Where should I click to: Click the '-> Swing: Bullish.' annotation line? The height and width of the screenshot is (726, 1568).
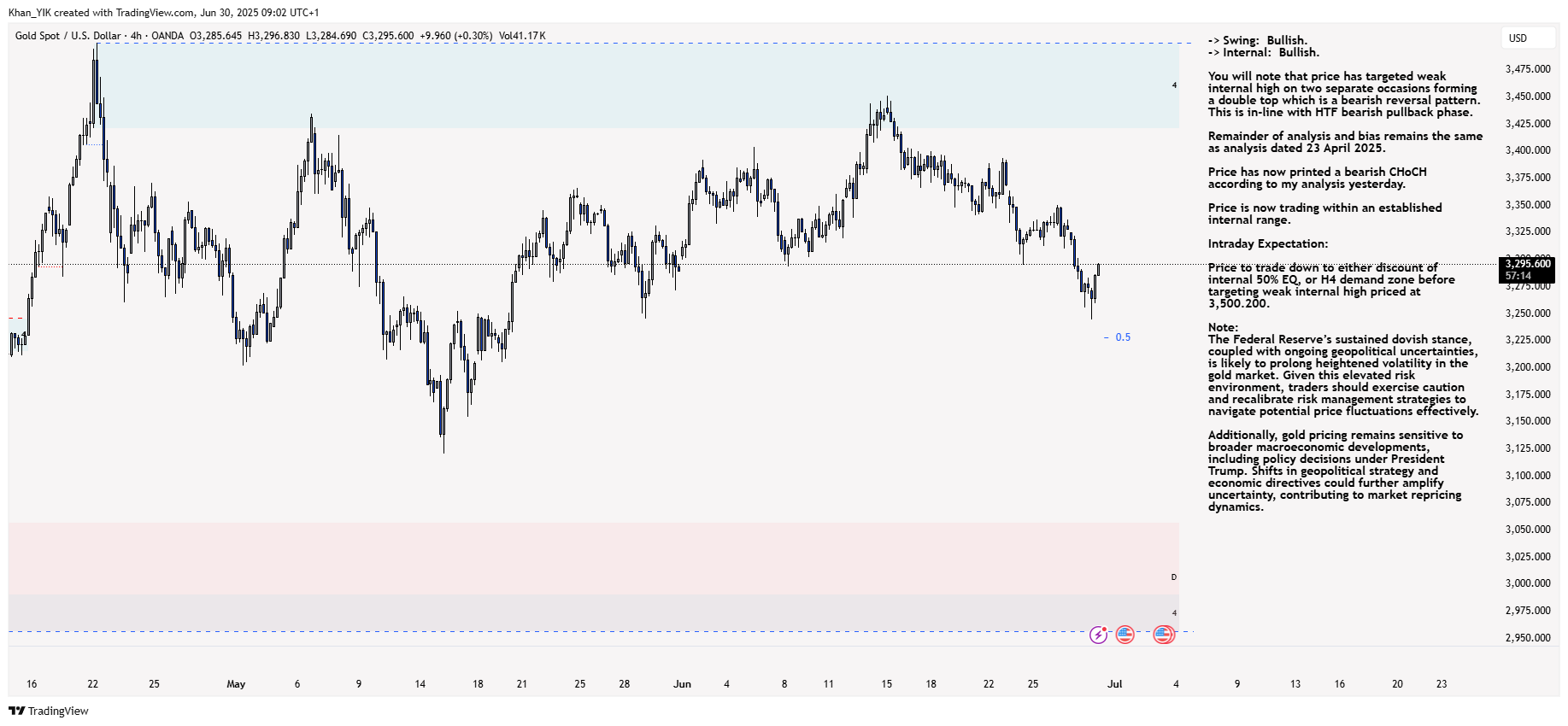[1258, 40]
